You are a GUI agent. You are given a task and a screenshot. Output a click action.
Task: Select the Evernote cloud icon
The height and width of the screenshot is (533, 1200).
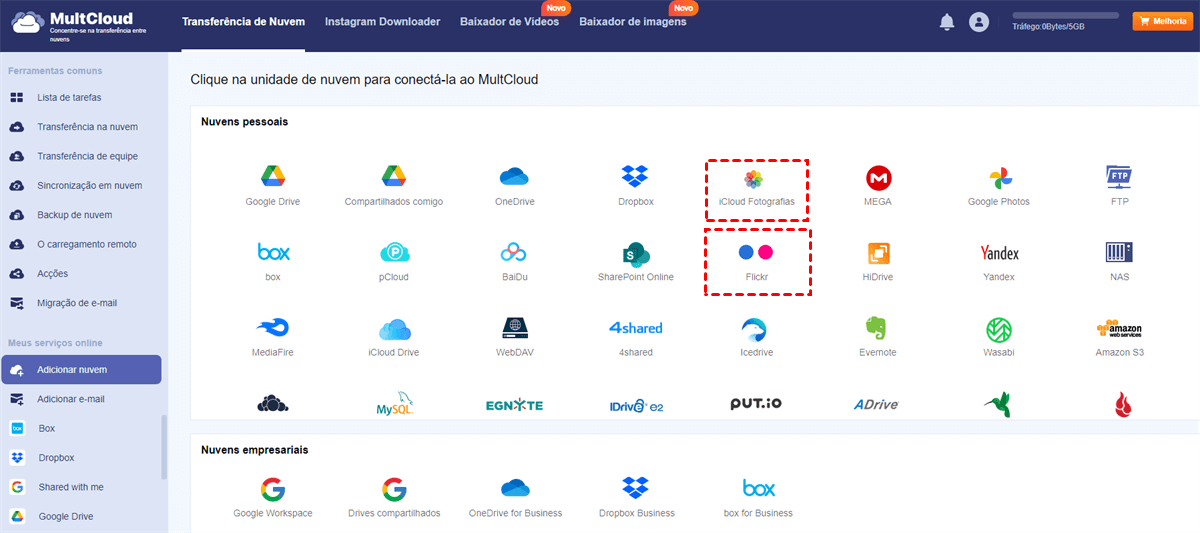(878, 329)
